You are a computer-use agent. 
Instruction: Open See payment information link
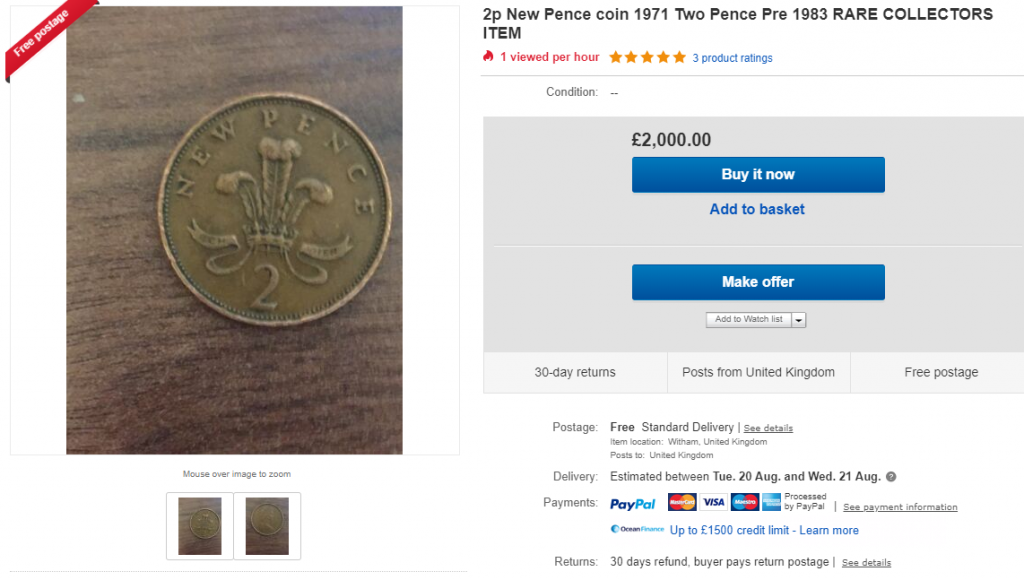coord(900,507)
